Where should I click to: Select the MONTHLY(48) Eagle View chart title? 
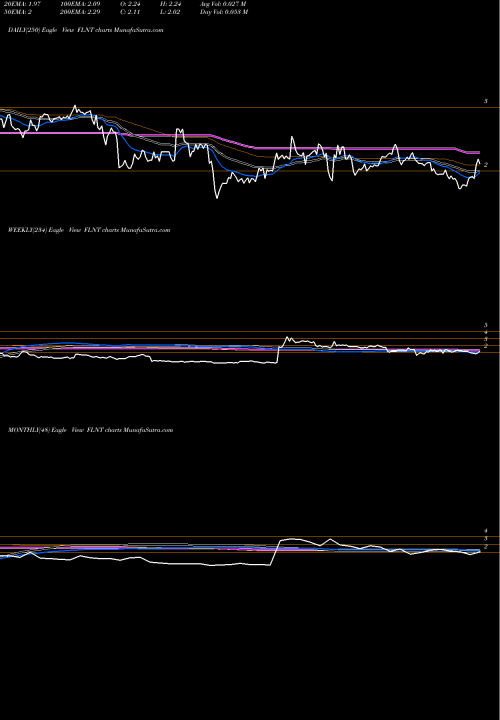click(x=90, y=430)
